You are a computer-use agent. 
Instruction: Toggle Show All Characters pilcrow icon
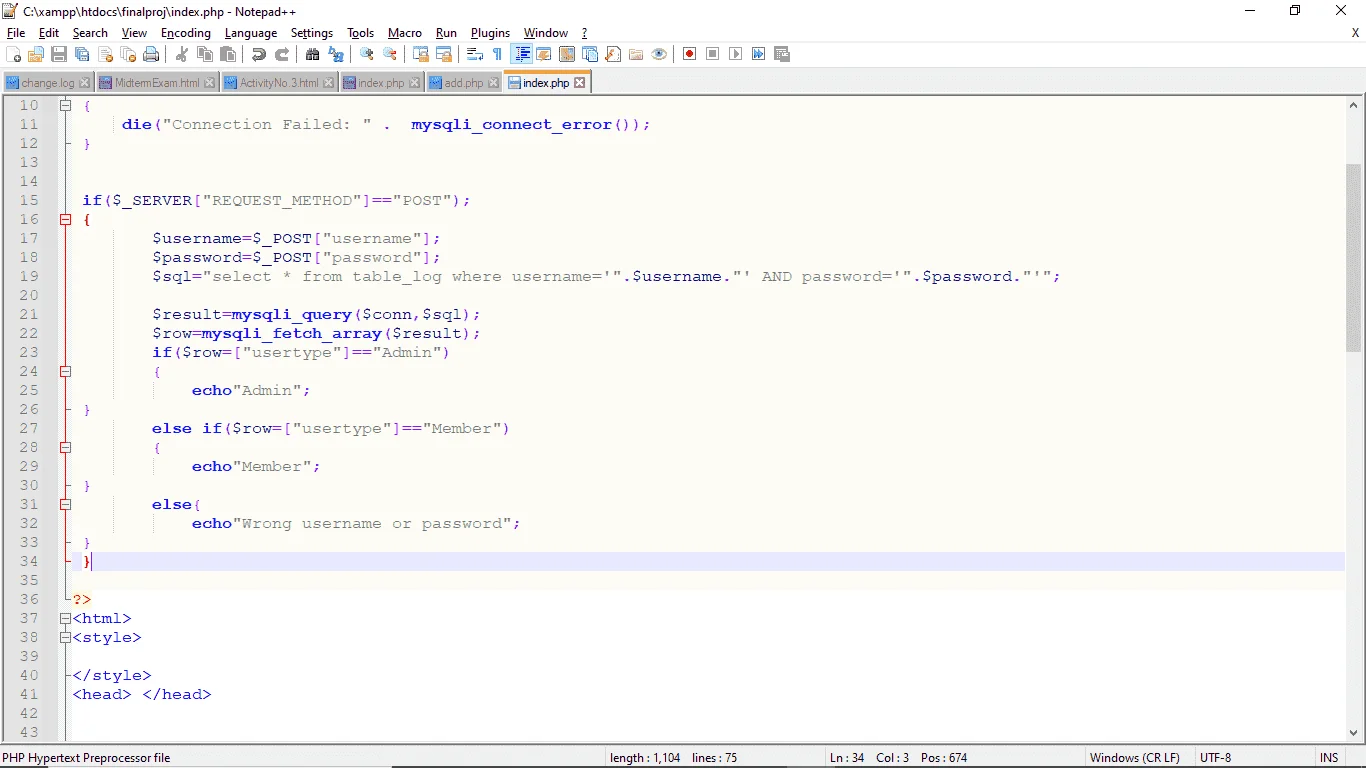(x=497, y=54)
